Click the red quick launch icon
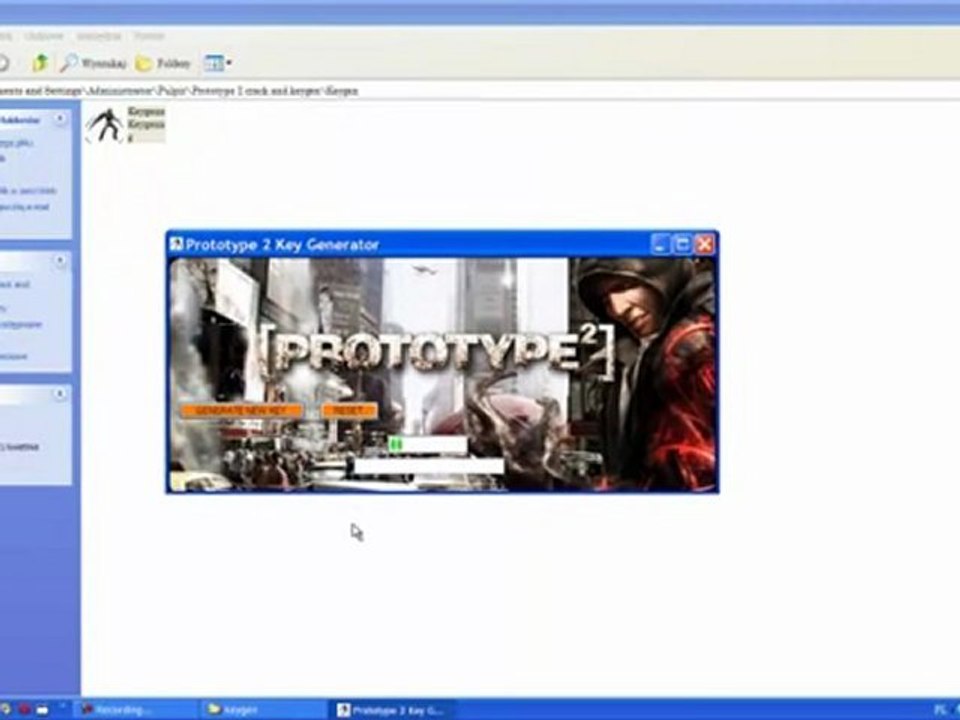The width and height of the screenshot is (960, 720). point(24,710)
